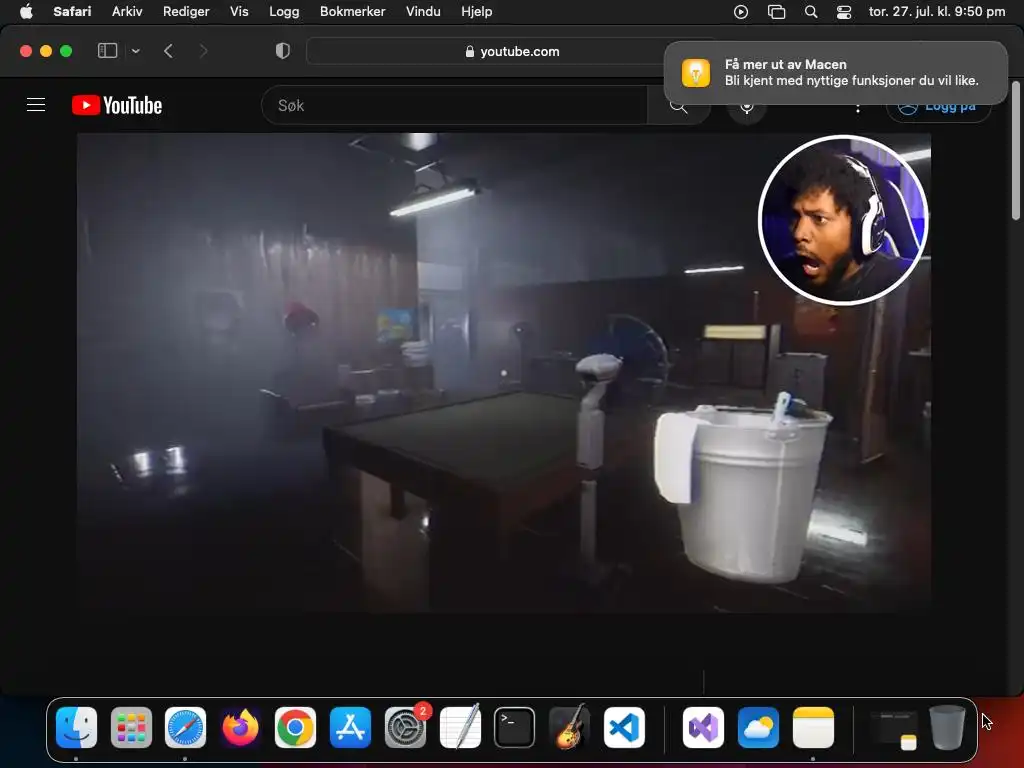This screenshot has width=1024, height=768.
Task: Go back with Safari back arrow
Action: 168,51
